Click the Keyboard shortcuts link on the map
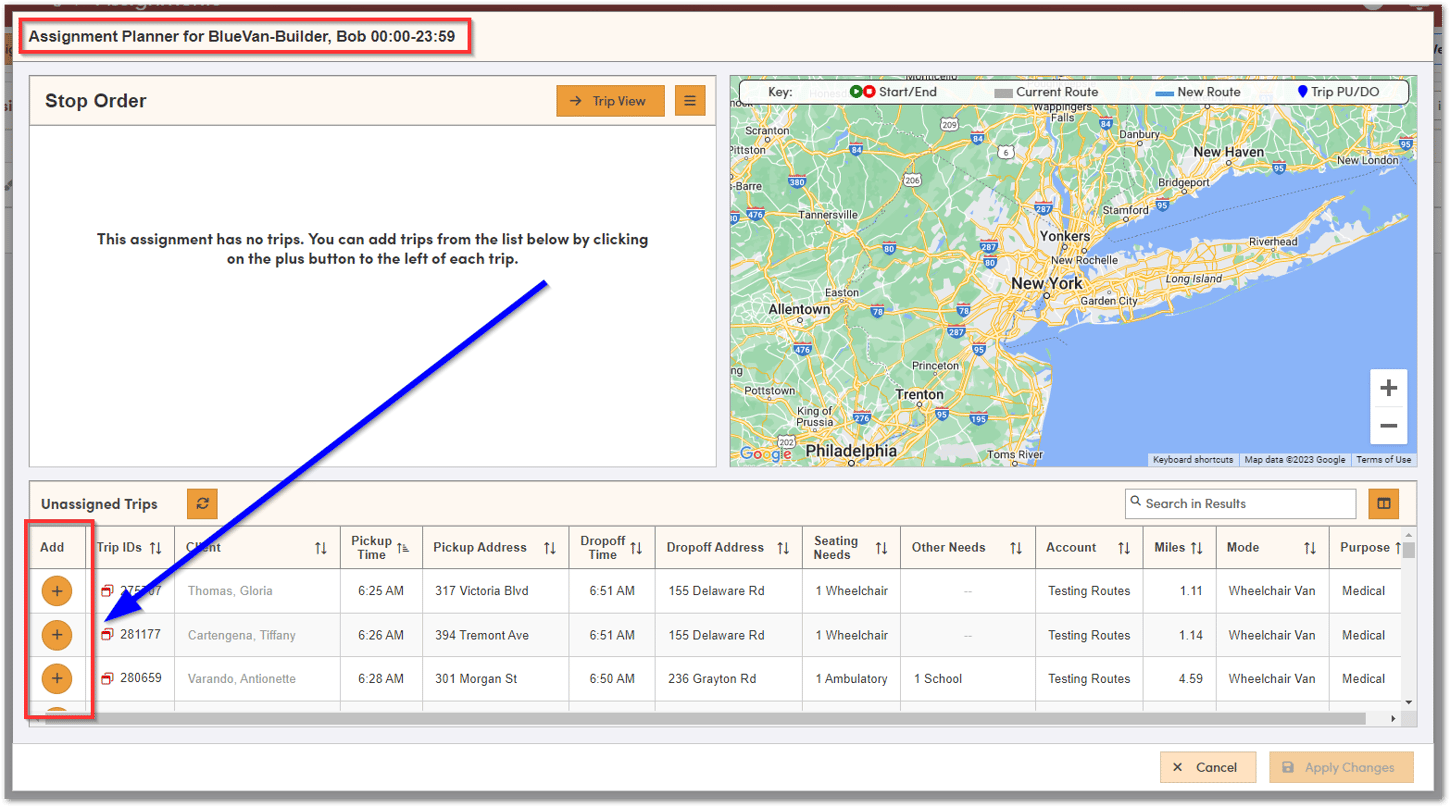1450x807 pixels. pos(1193,459)
